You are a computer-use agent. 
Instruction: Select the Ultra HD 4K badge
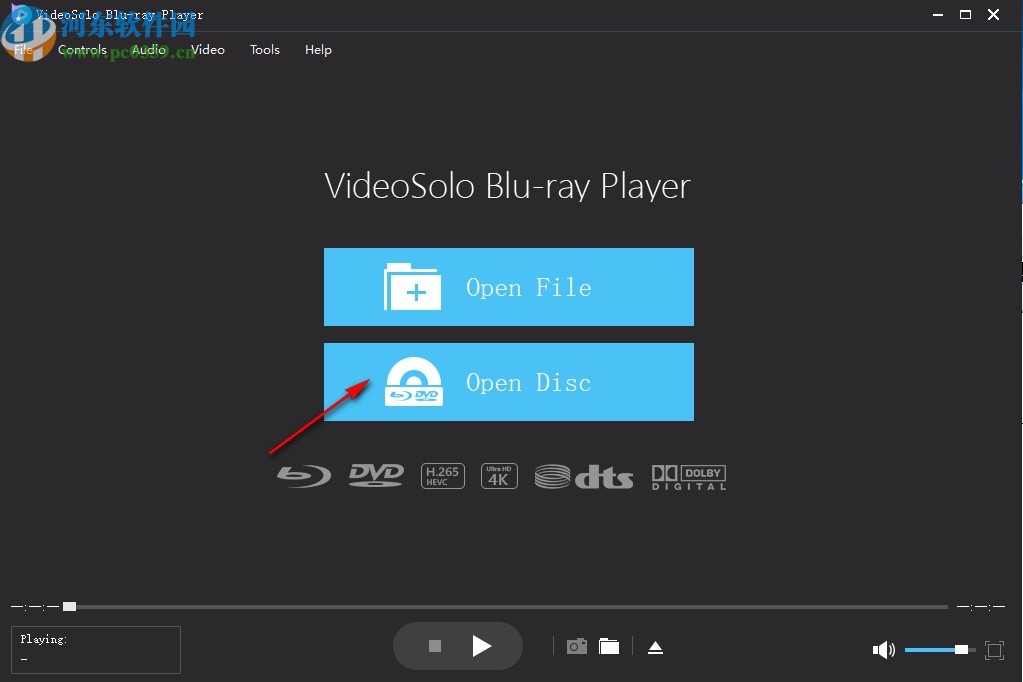499,475
